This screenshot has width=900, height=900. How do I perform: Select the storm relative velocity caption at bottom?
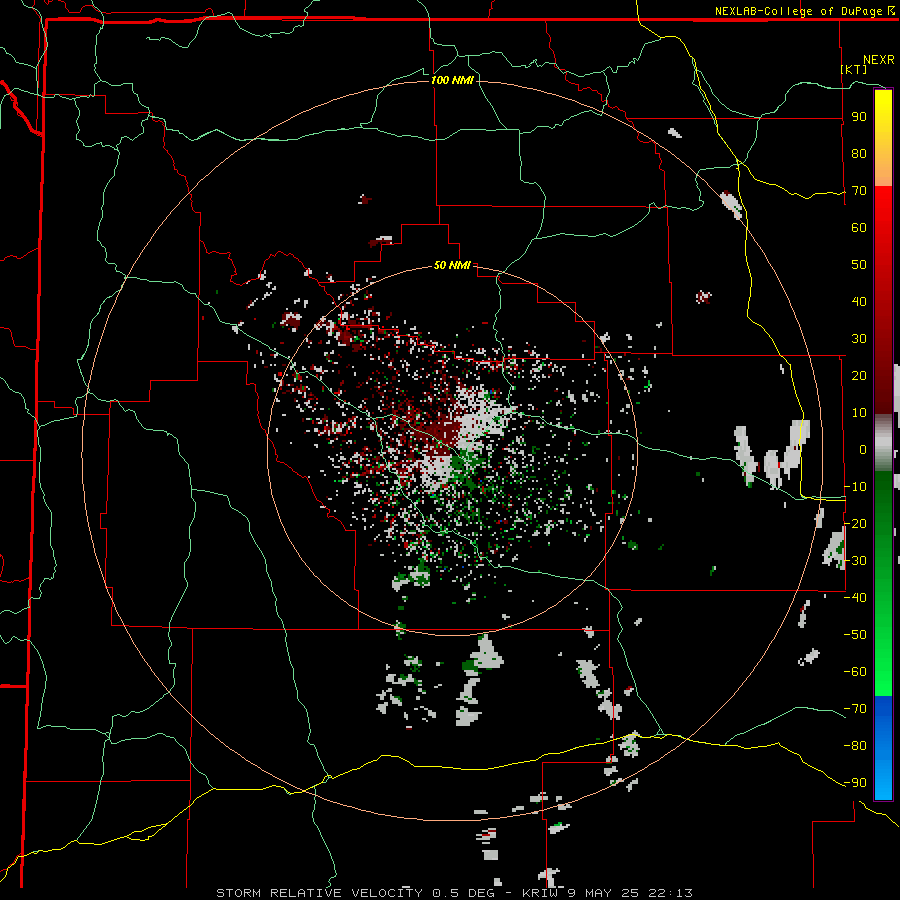click(454, 893)
